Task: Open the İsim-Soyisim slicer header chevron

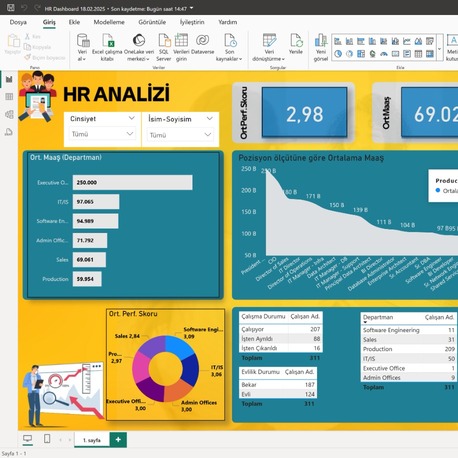Action: [209, 118]
